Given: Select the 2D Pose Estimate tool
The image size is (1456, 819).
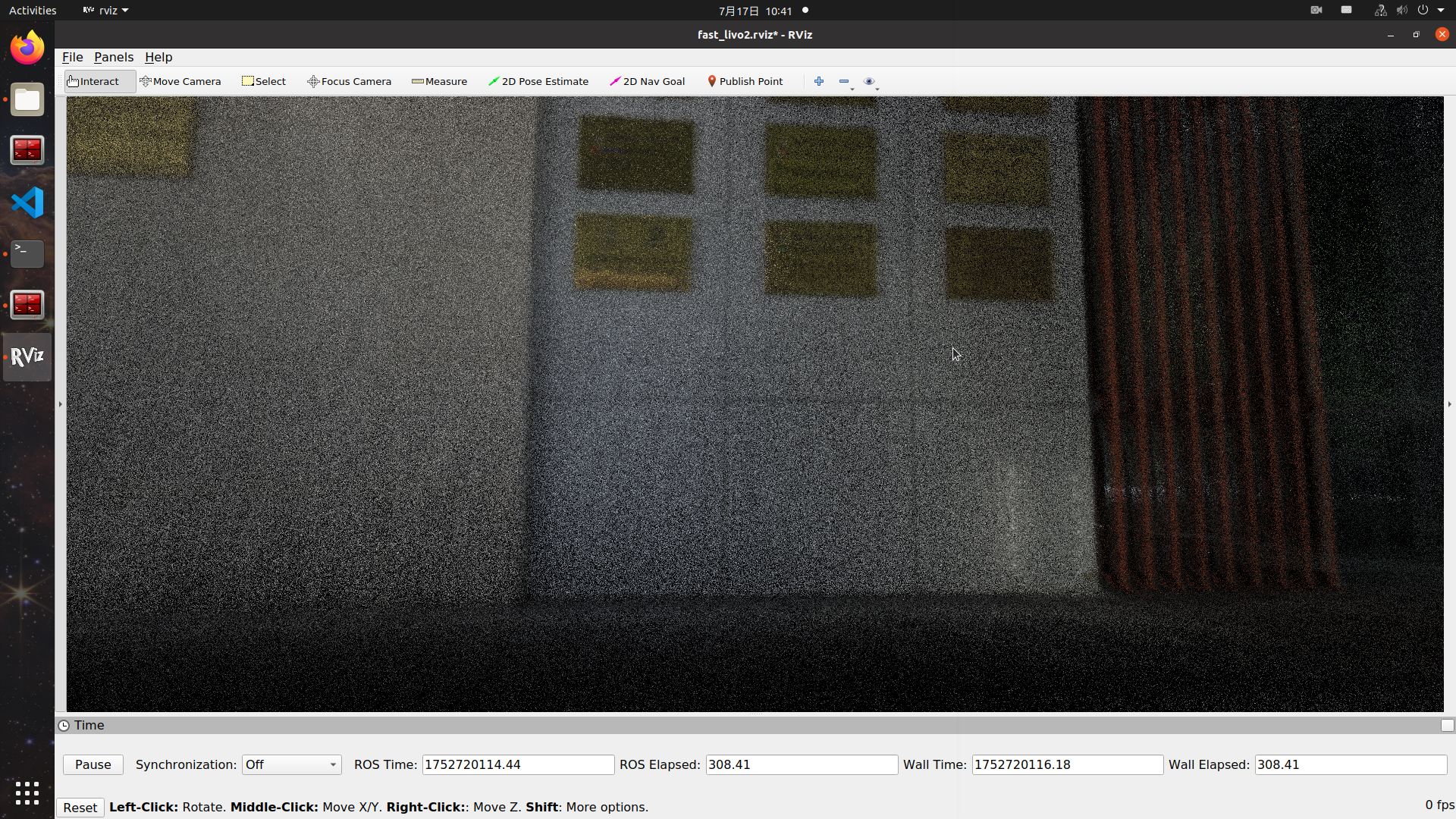Looking at the screenshot, I should pyautogui.click(x=538, y=82).
